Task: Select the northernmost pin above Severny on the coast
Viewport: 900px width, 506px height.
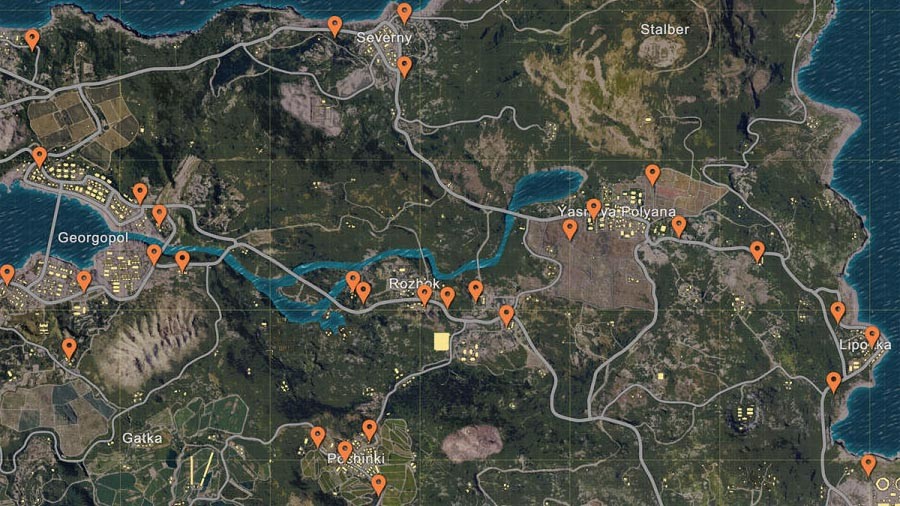Action: 405,13
